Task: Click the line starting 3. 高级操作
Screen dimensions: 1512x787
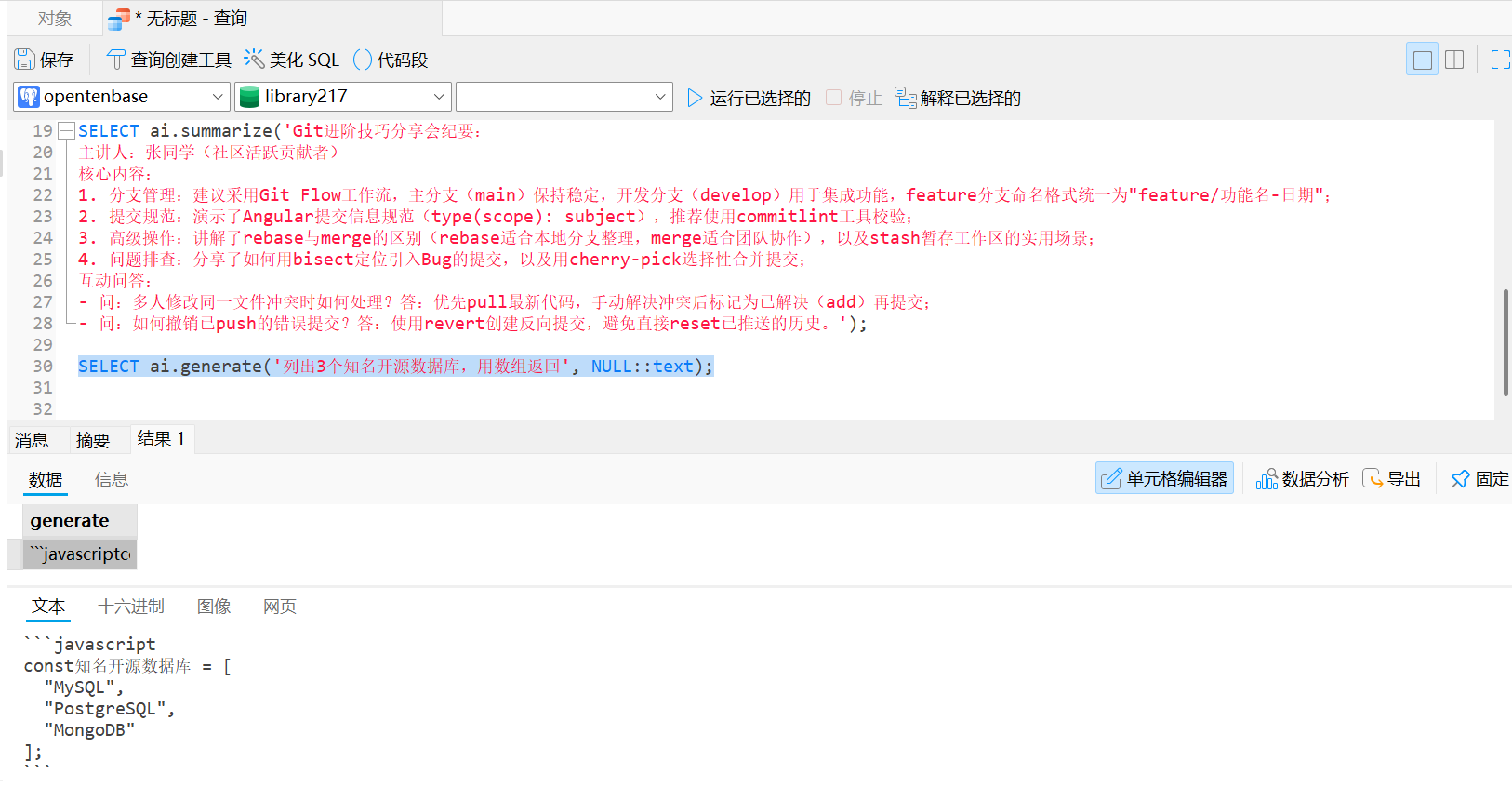Action: [x=588, y=238]
